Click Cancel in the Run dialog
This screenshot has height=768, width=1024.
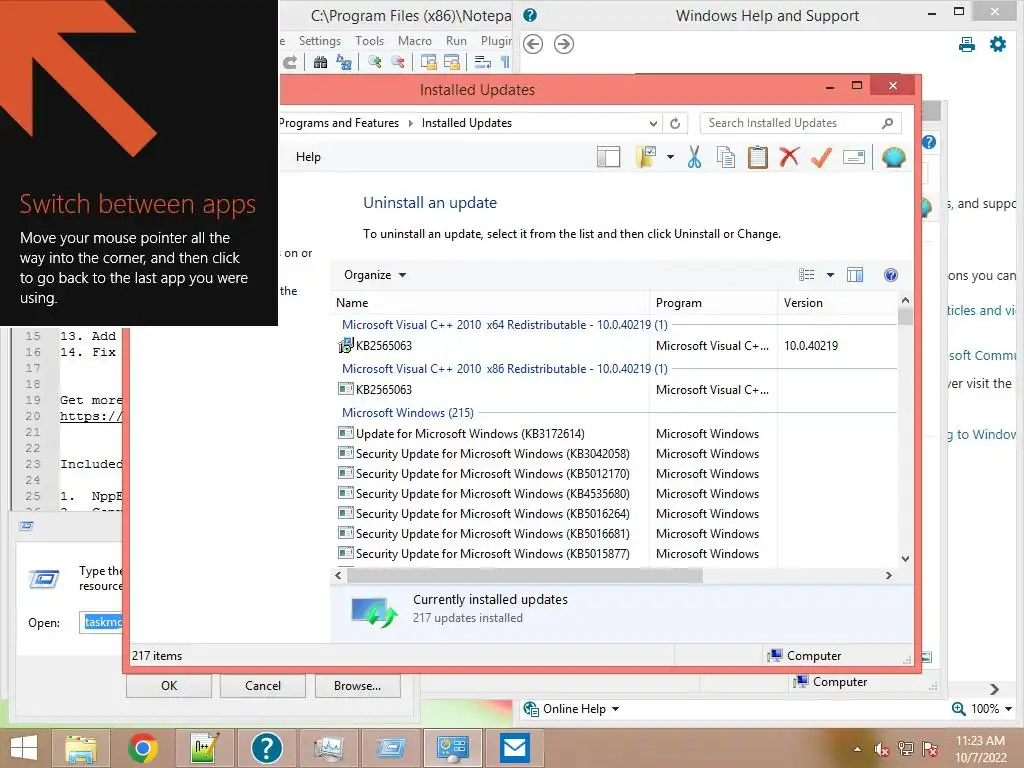pyautogui.click(x=263, y=686)
